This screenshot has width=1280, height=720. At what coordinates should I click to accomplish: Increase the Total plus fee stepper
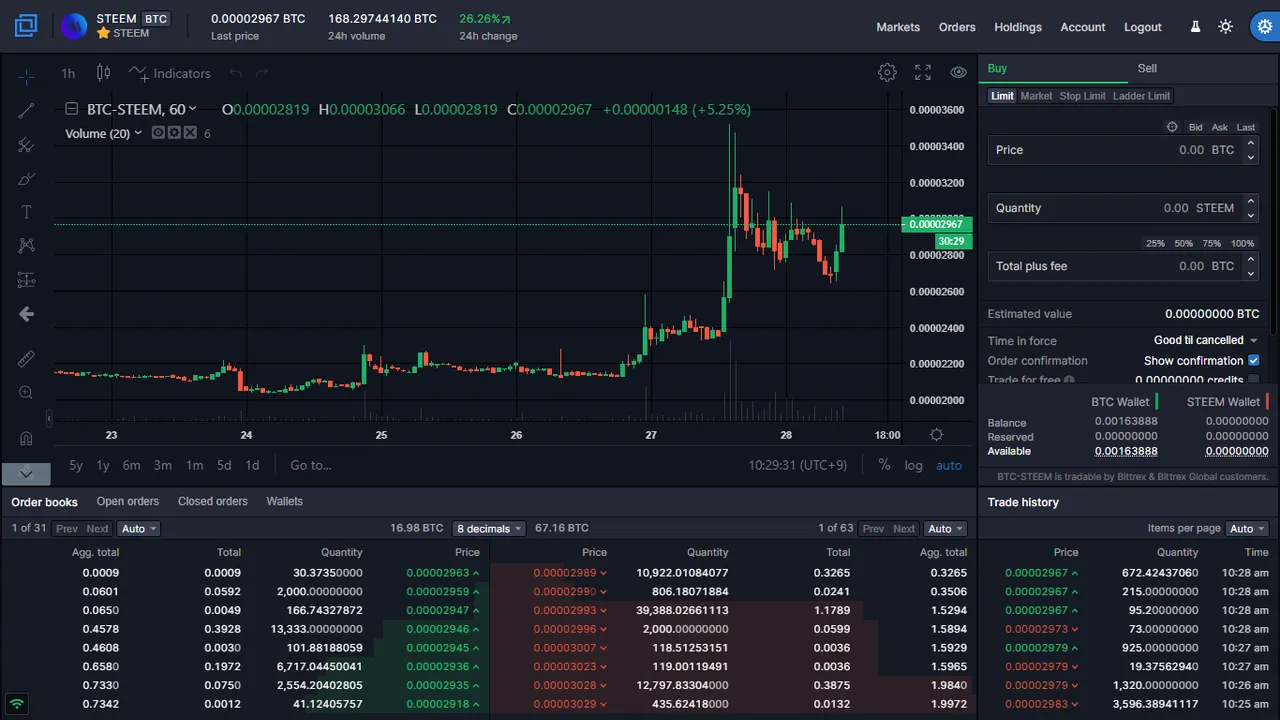pos(1250,260)
